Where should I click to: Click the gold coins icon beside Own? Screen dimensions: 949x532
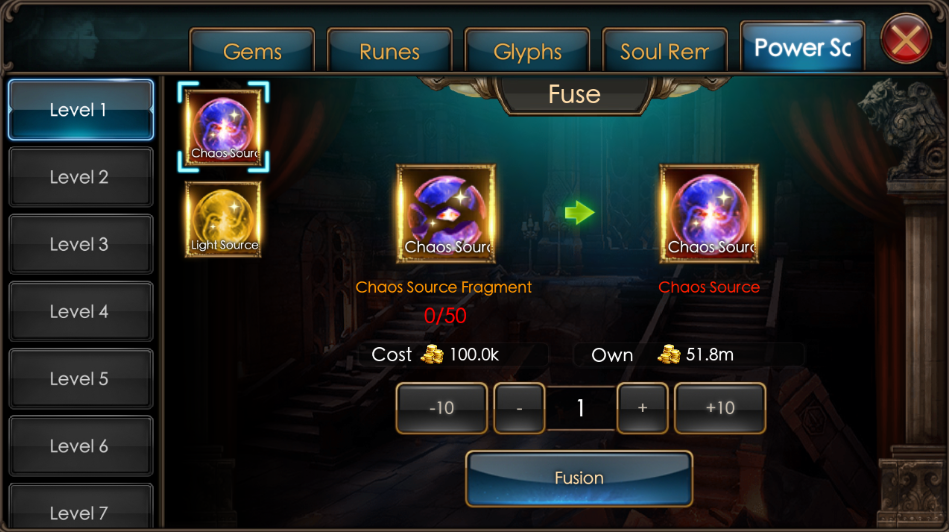tap(669, 354)
